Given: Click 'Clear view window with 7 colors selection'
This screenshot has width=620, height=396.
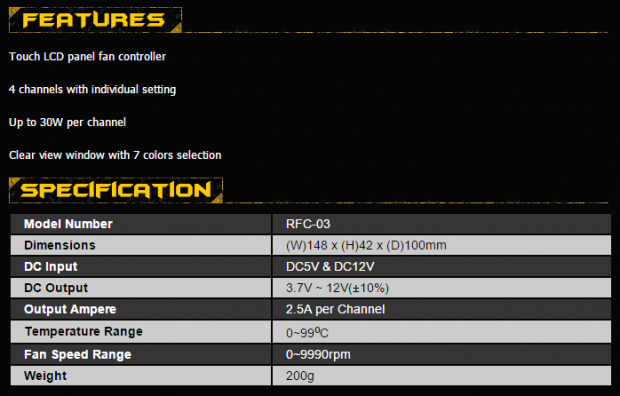Looking at the screenshot, I should point(115,155).
